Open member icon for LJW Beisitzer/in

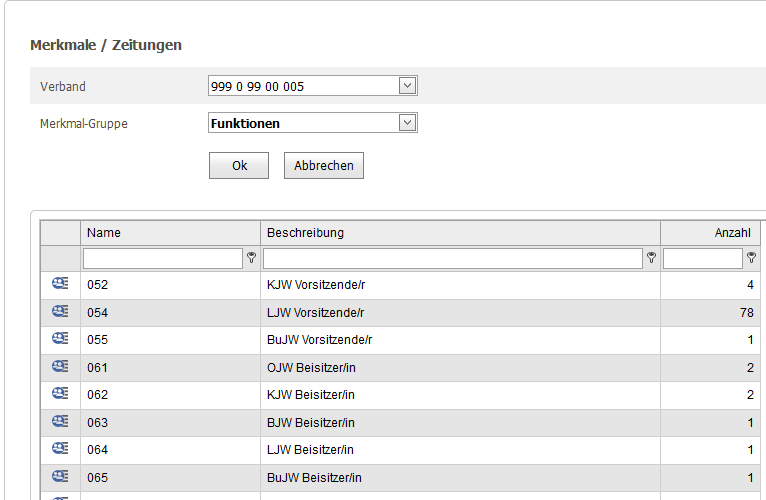click(x=60, y=448)
